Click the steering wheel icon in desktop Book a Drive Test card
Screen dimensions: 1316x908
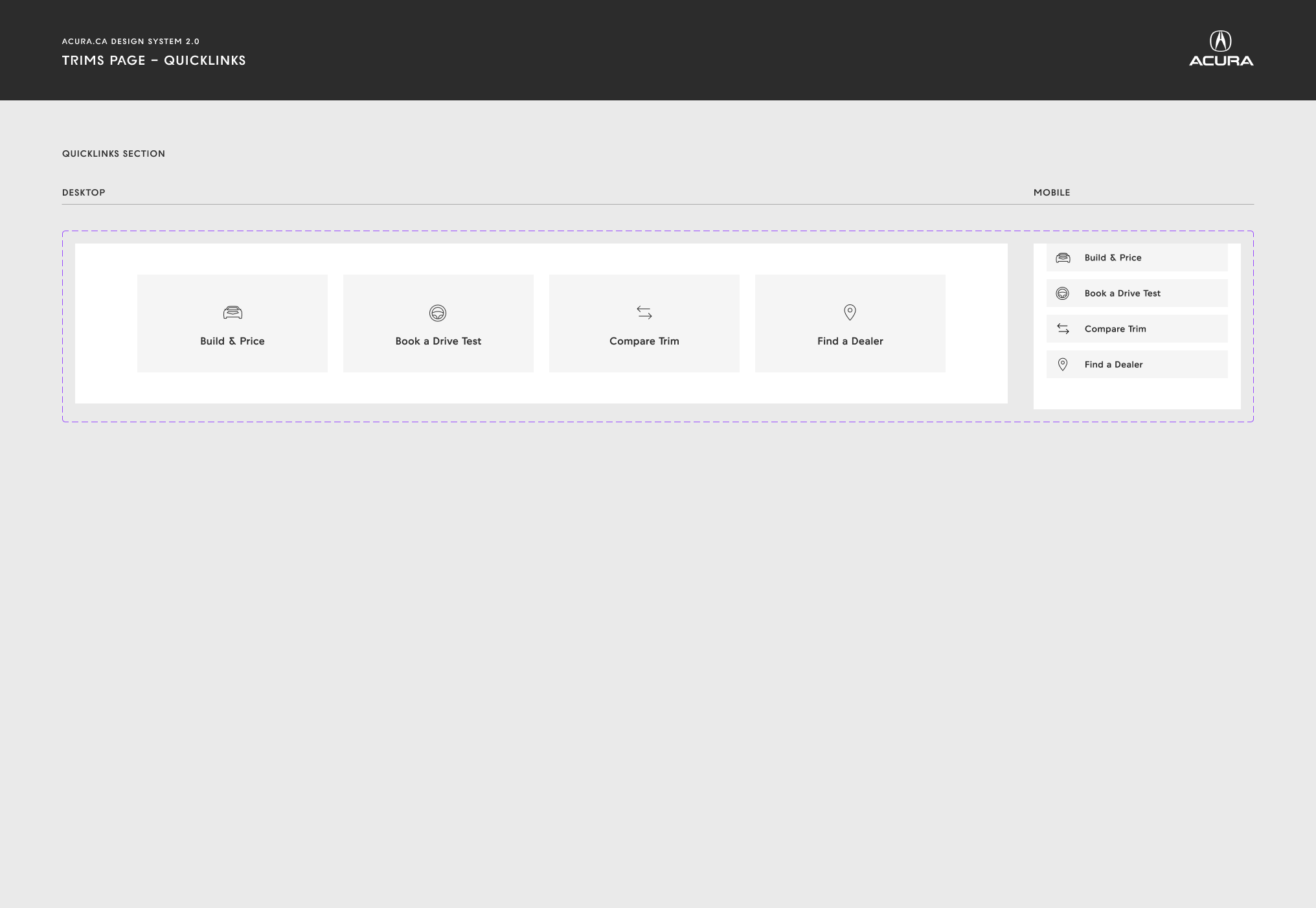(x=438, y=313)
